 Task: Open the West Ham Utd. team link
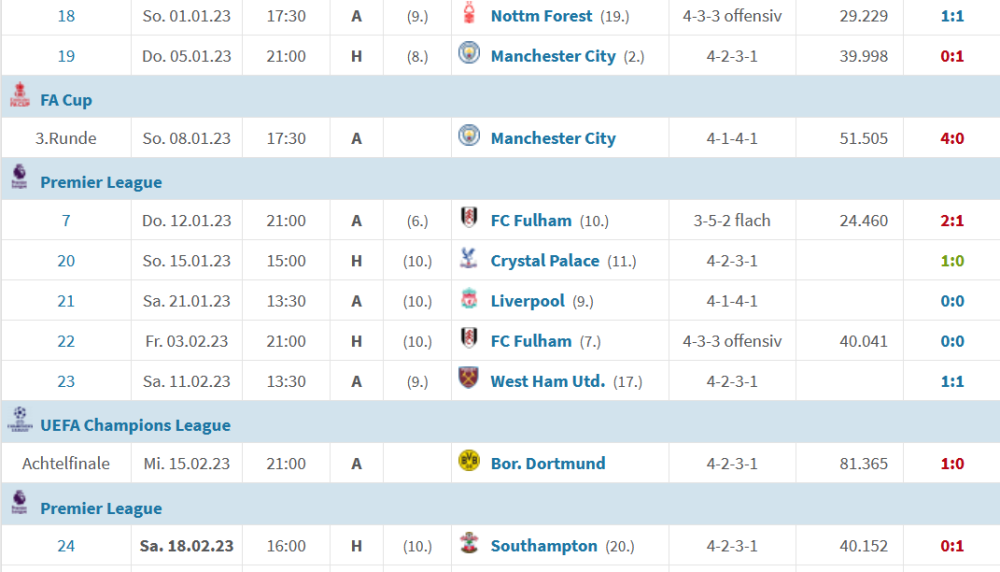[x=547, y=381]
